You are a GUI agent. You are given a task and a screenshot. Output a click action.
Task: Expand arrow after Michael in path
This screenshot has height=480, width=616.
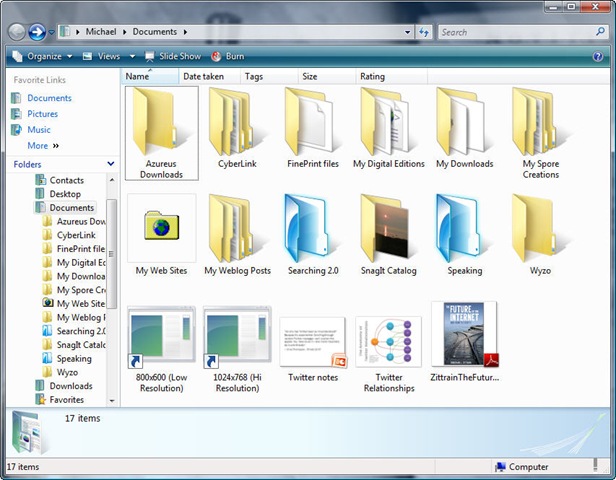tap(125, 32)
